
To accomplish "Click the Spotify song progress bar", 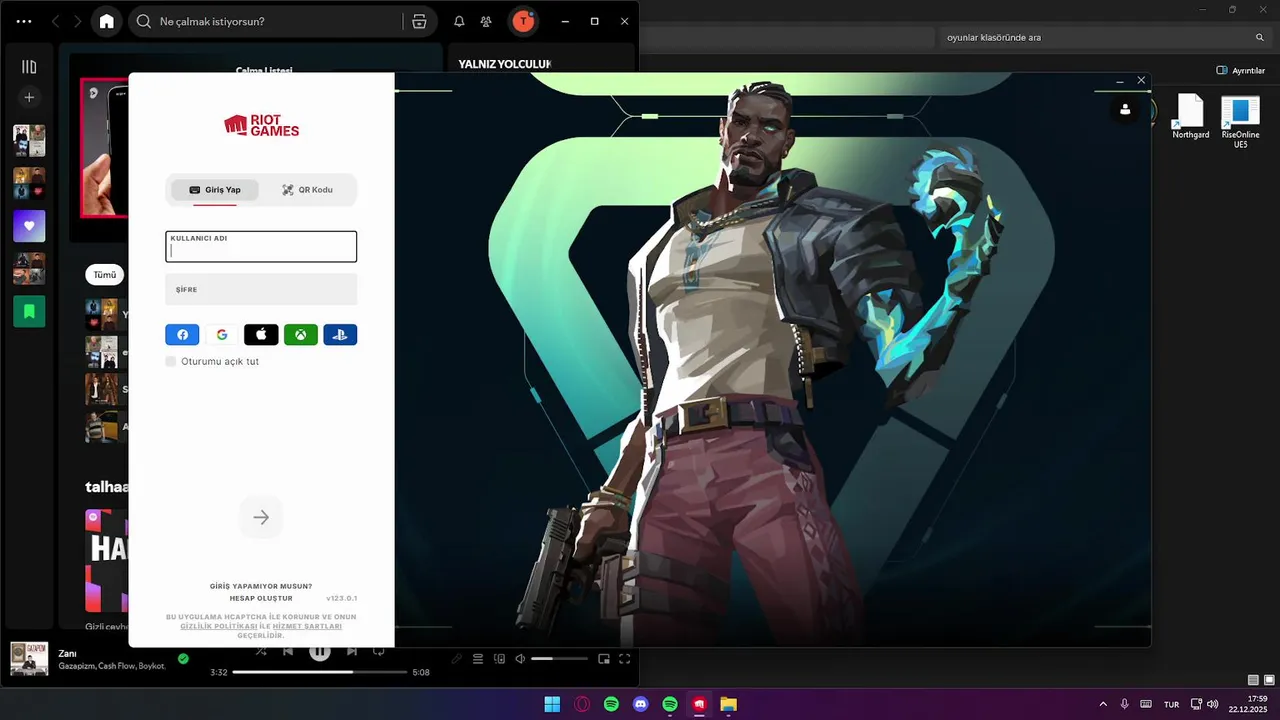I will click(320, 672).
